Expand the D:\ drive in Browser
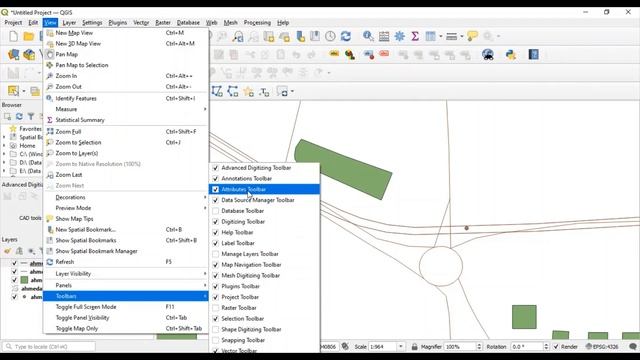This screenshot has height=360, width=640. pyautogui.click(x=4, y=162)
